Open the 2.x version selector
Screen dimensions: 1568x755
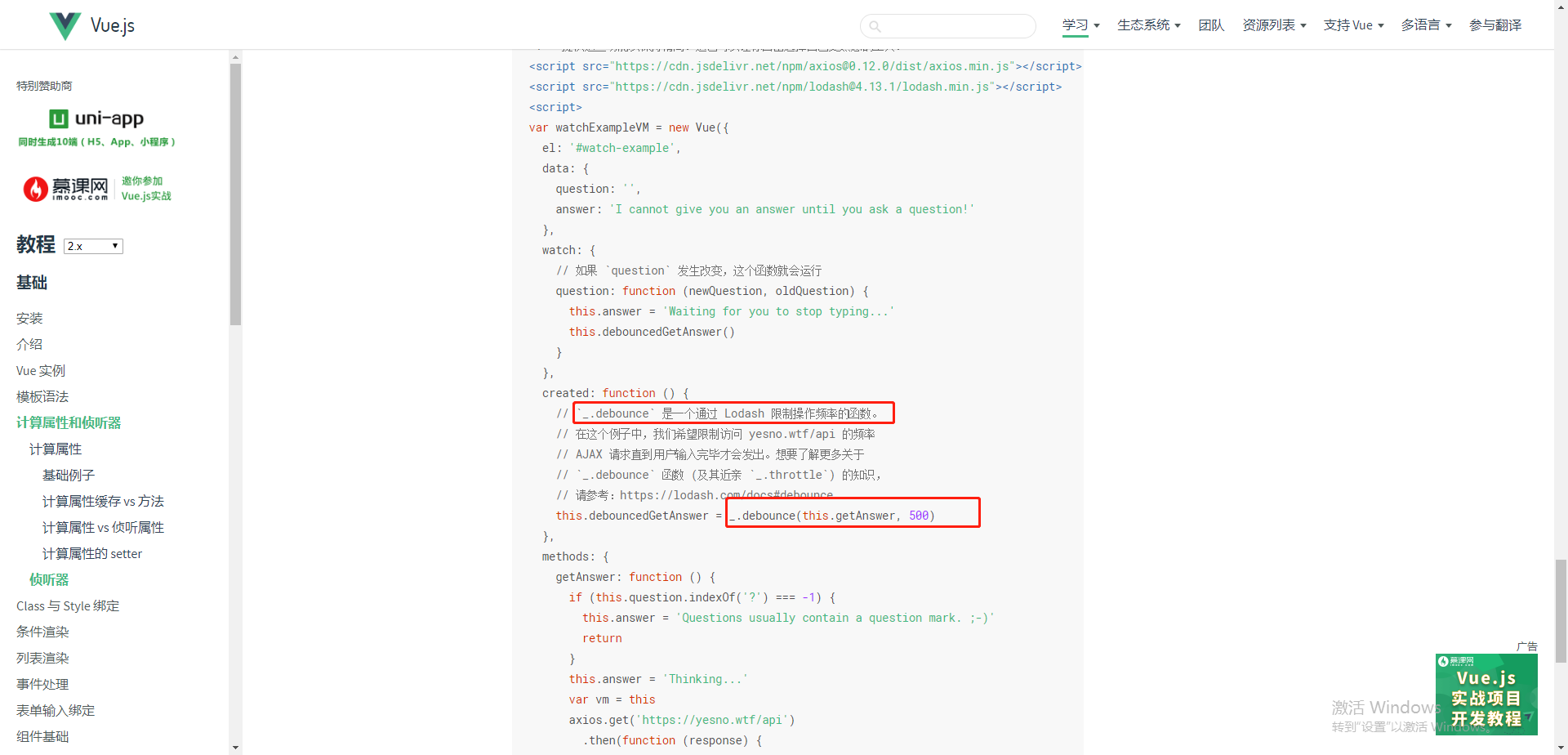click(93, 246)
